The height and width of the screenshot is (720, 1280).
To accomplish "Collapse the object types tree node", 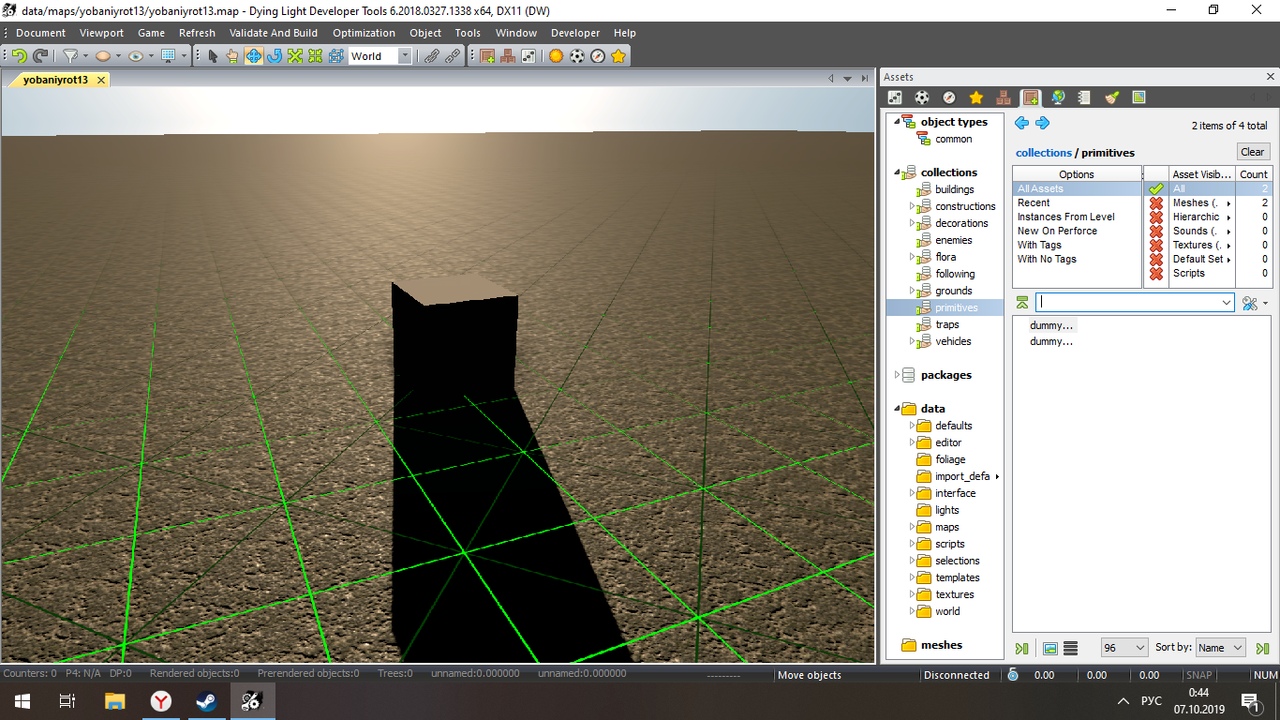I will pyautogui.click(x=897, y=121).
